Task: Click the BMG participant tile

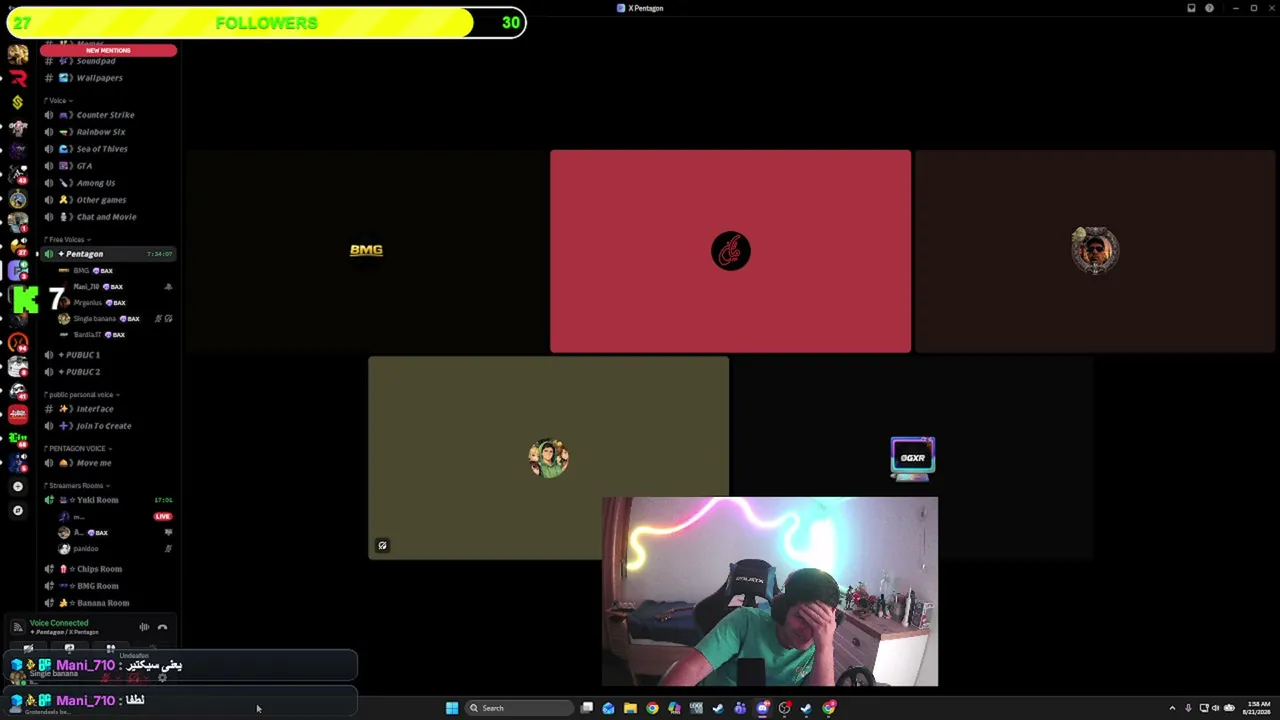Action: pos(366,251)
